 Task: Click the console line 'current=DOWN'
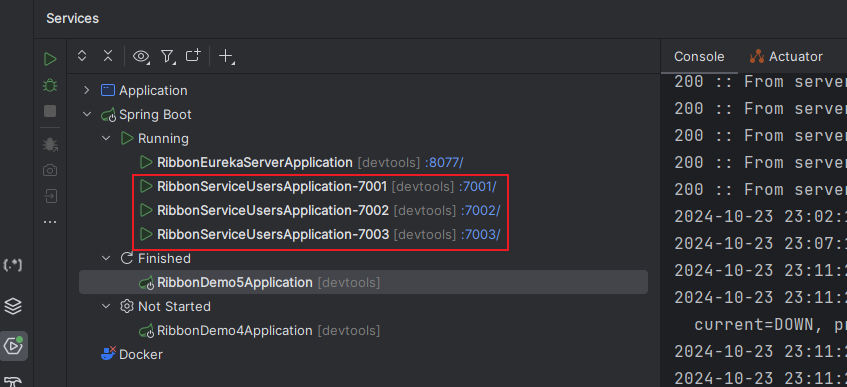tap(770, 325)
